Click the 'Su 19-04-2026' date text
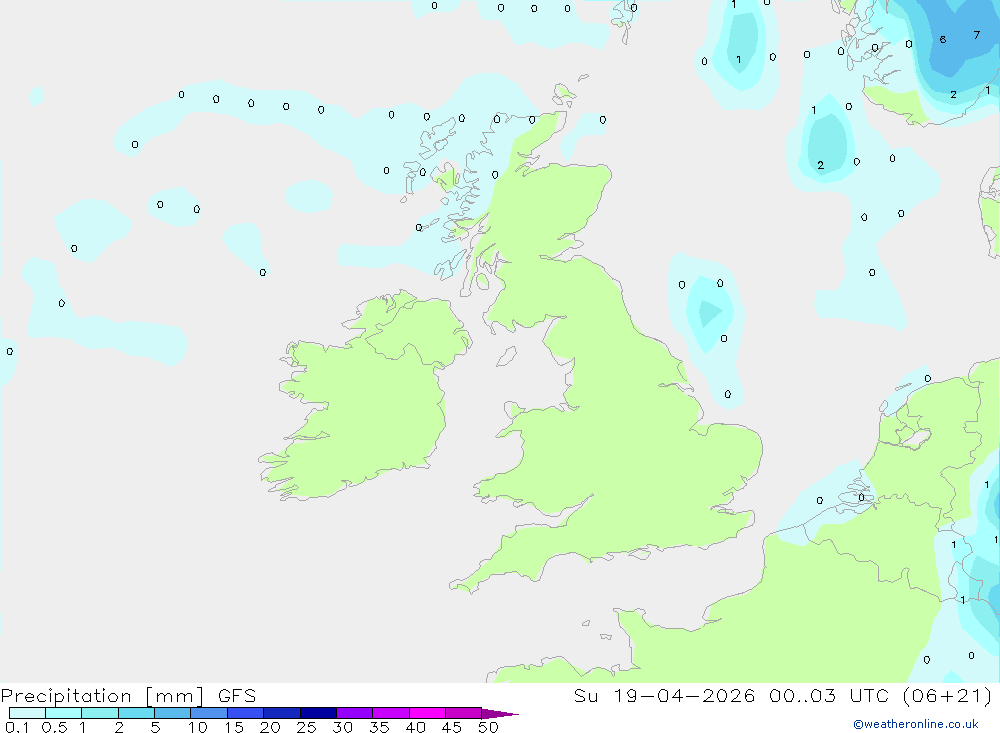The height and width of the screenshot is (733, 1000). (664, 696)
